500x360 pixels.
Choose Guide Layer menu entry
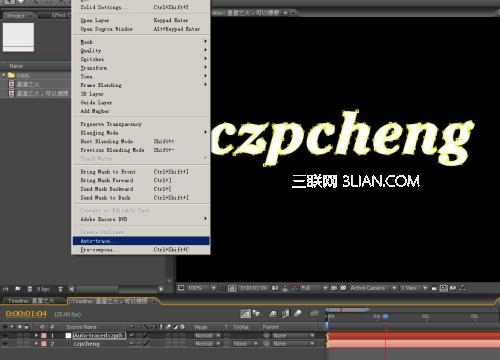click(x=141, y=103)
